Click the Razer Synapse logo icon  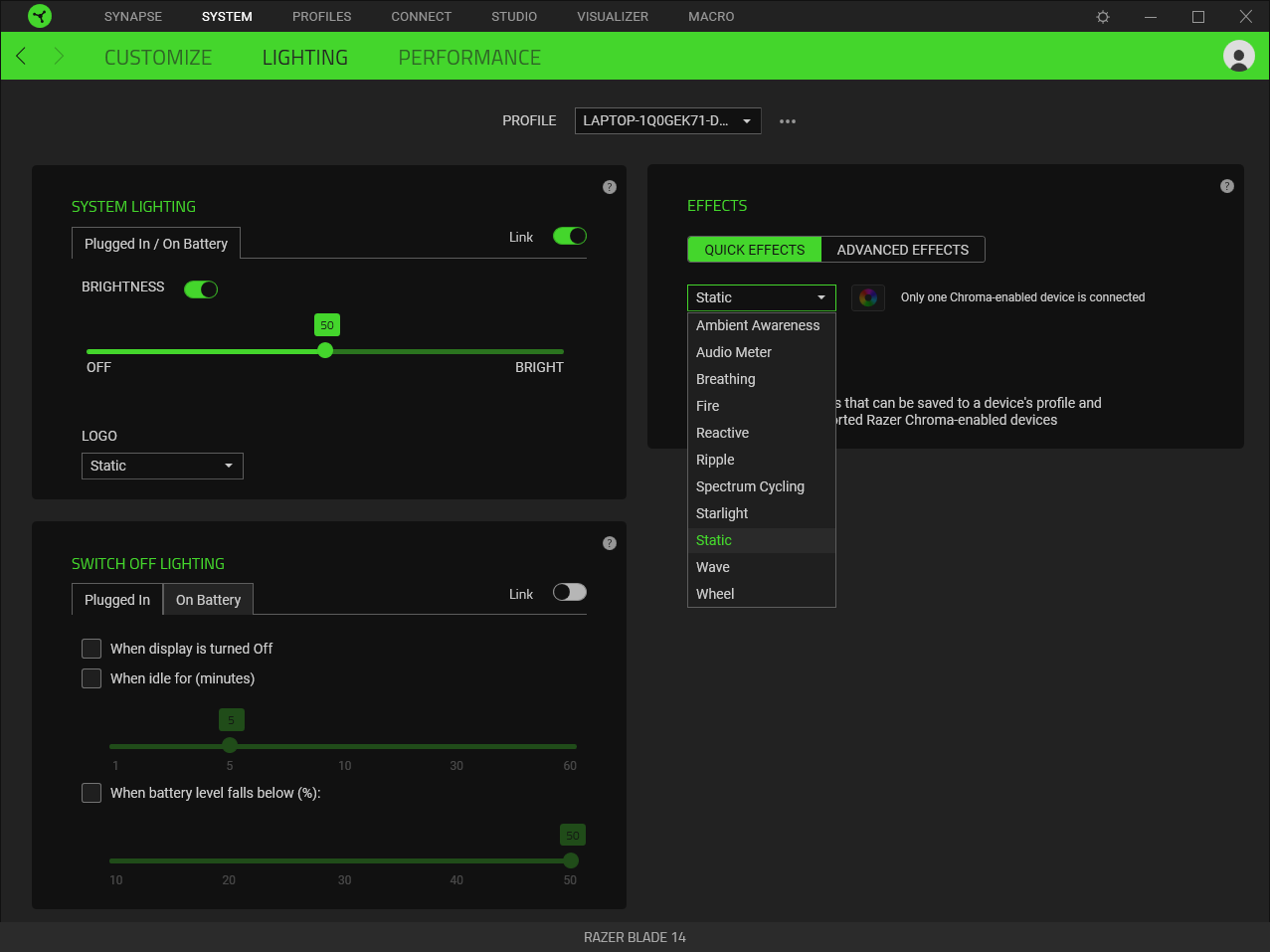pyautogui.click(x=40, y=16)
